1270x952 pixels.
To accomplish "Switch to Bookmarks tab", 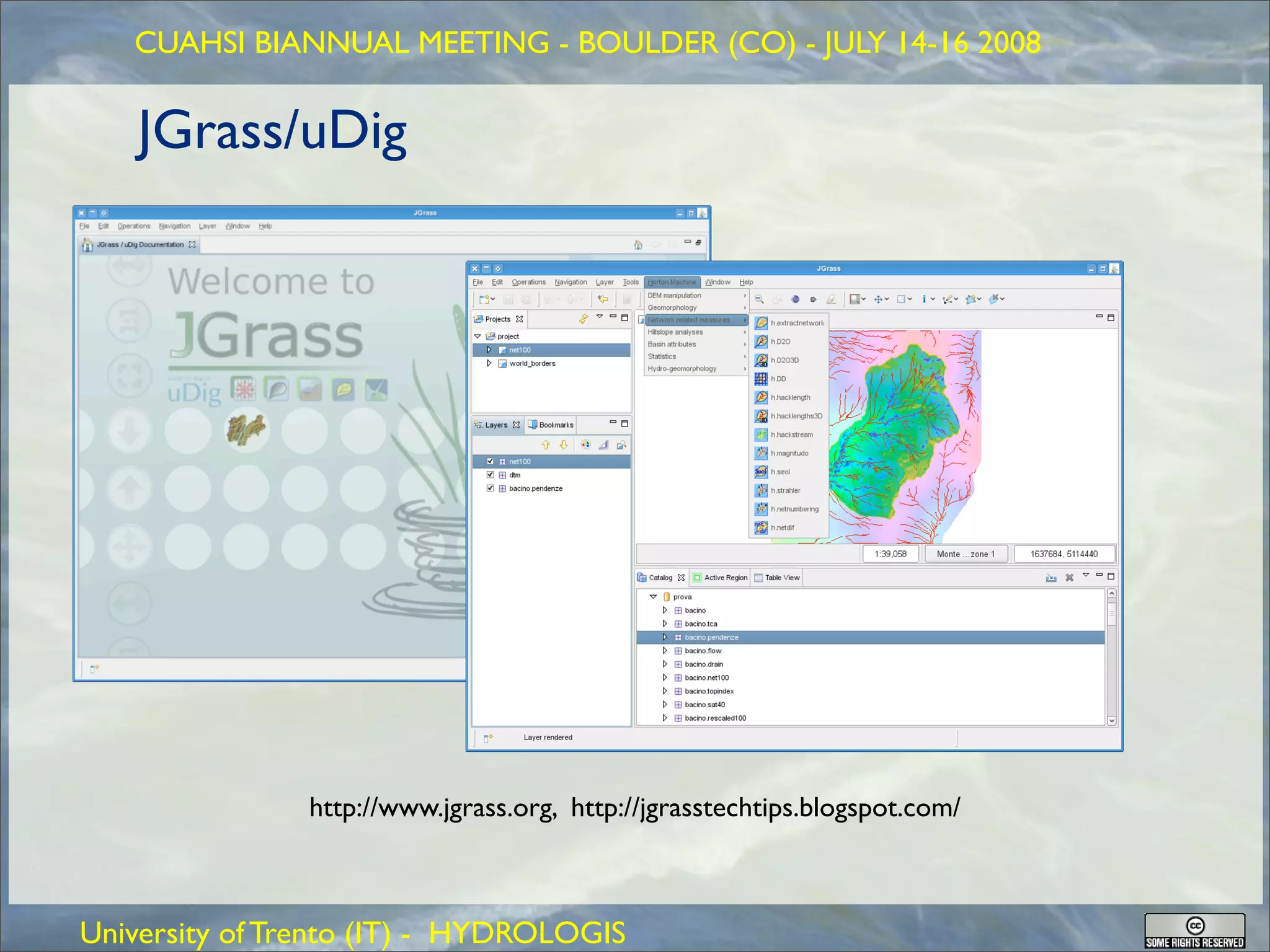I will click(551, 425).
